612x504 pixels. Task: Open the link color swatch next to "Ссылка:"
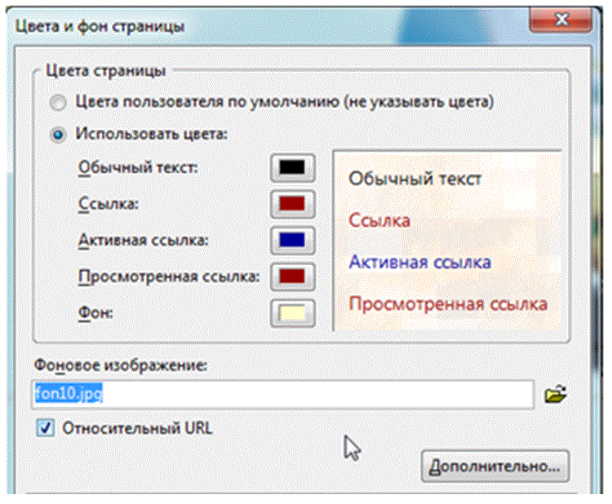(x=292, y=204)
